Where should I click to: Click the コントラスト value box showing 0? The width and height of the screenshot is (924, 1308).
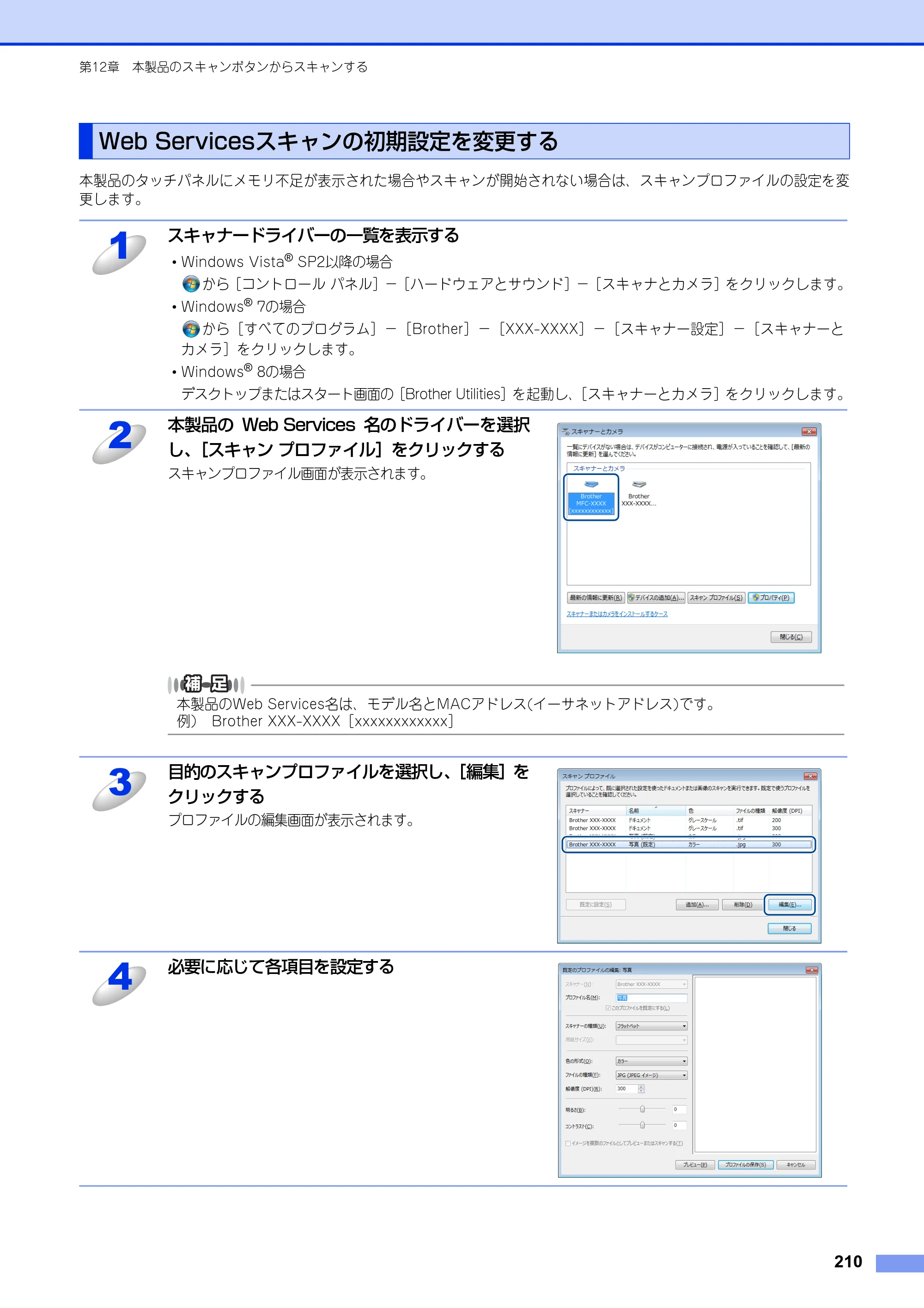pos(679,1125)
